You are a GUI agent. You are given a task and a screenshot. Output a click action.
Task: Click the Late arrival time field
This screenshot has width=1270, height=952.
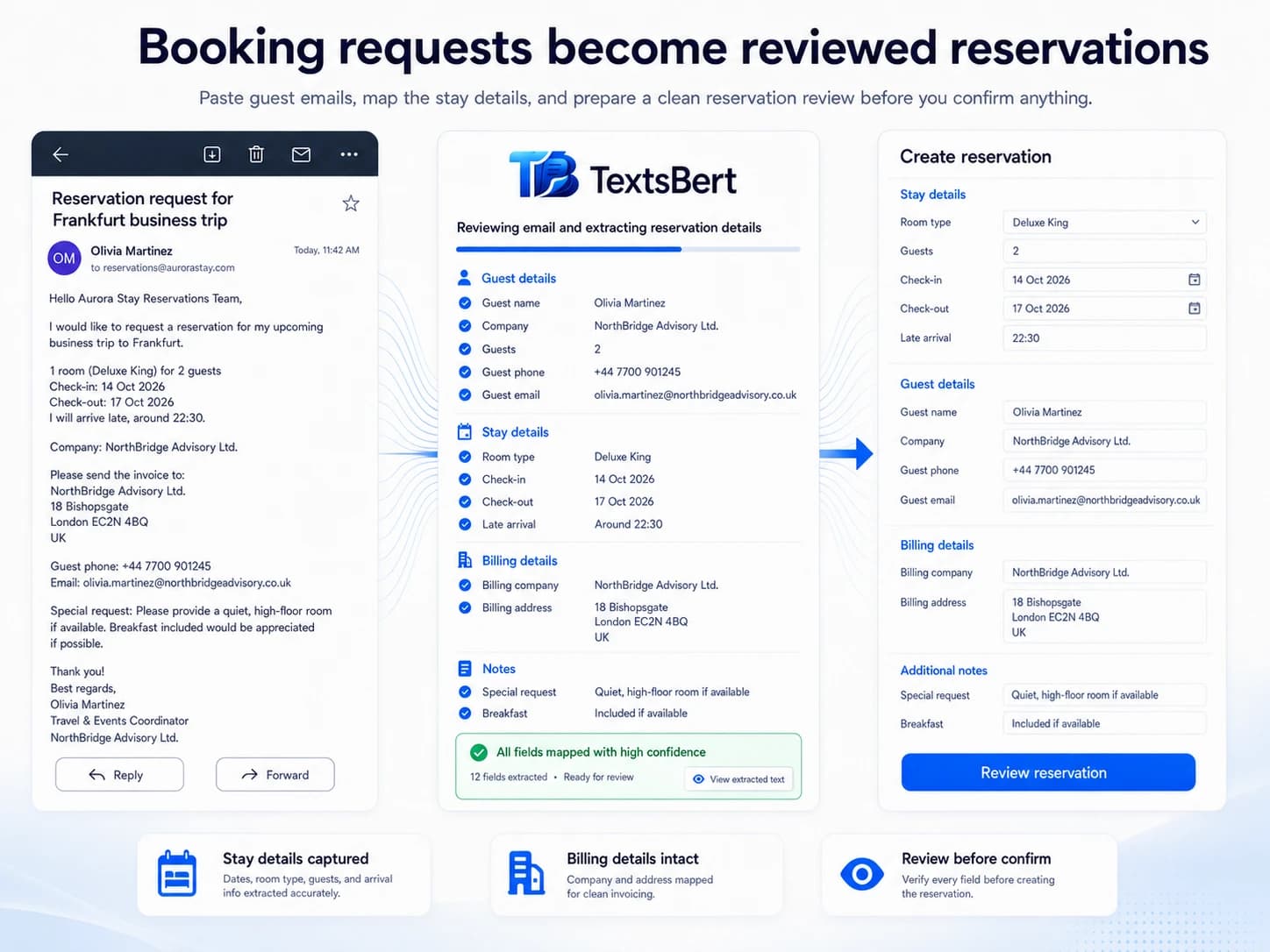pyautogui.click(x=1104, y=337)
